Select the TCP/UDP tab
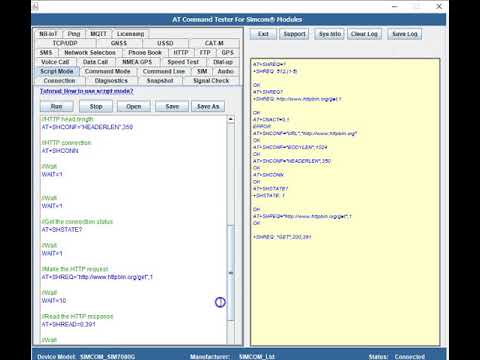This screenshot has height=360, width=480. pyautogui.click(x=65, y=43)
